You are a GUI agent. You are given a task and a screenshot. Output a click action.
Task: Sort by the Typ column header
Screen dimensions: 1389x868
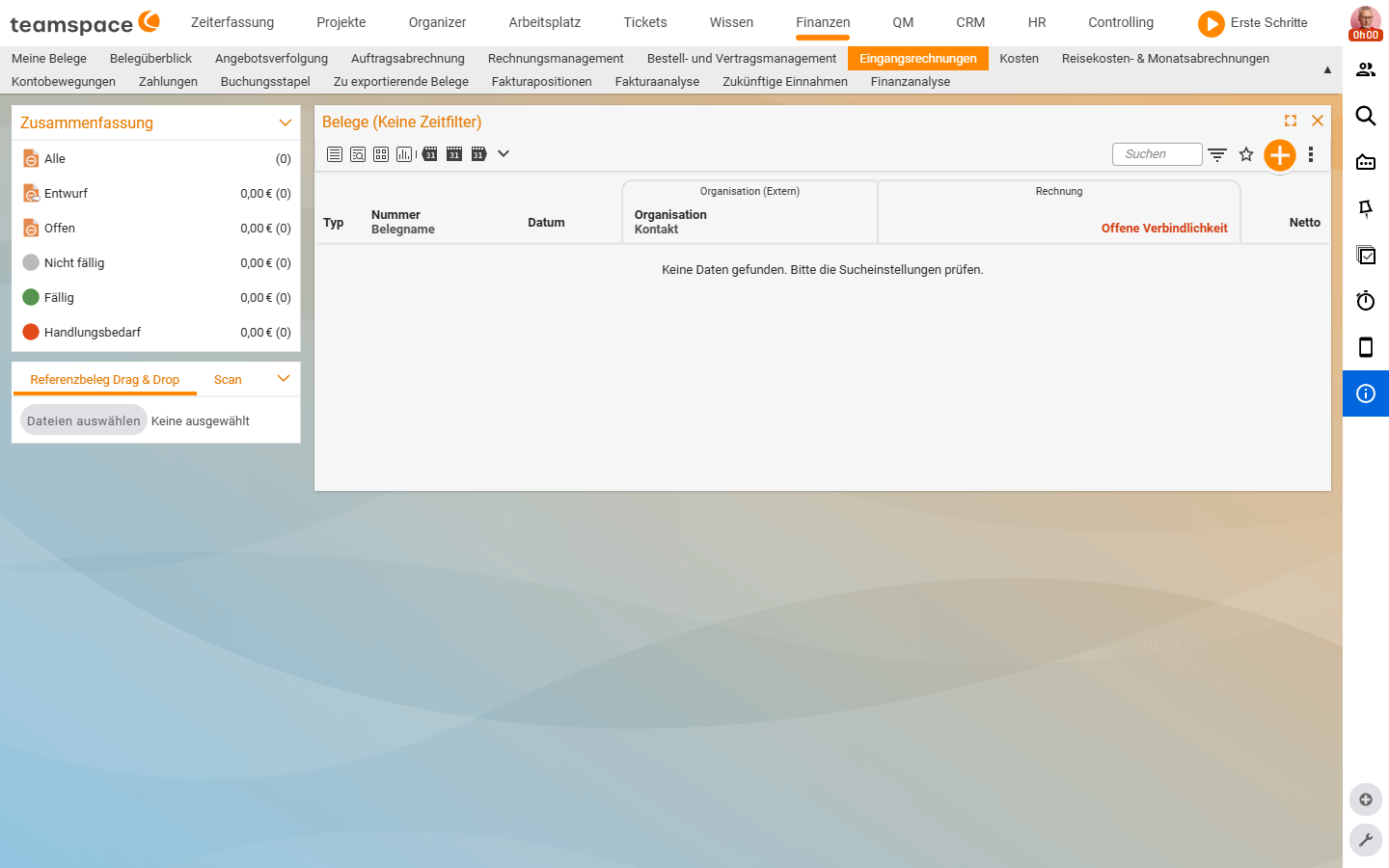click(x=334, y=222)
